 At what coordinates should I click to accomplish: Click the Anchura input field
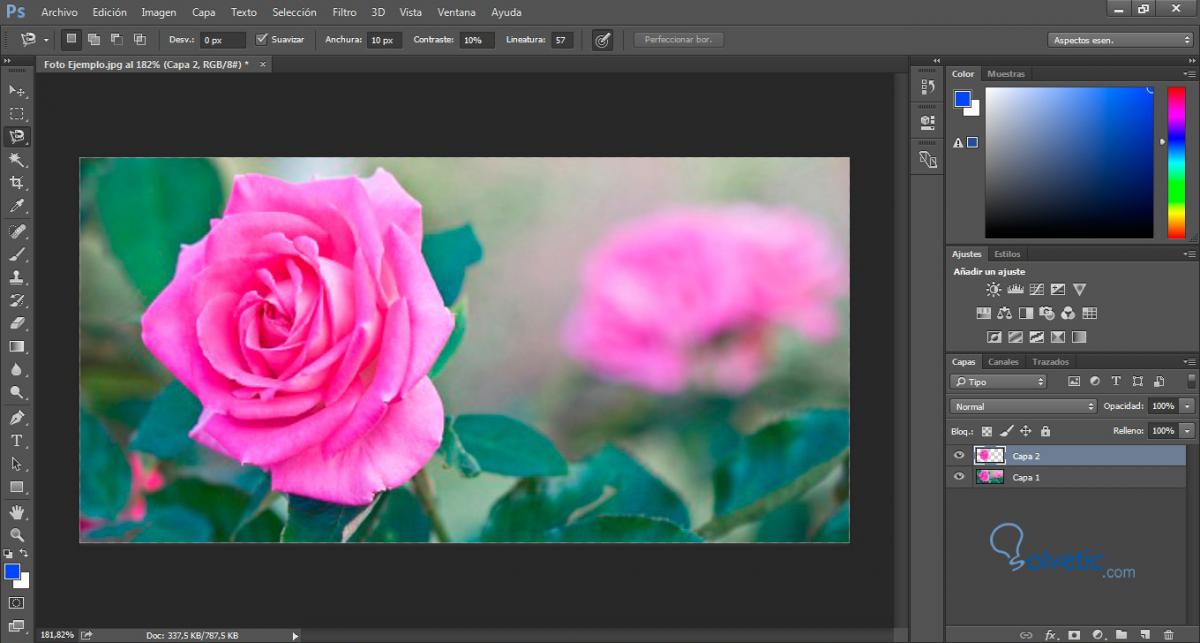pyautogui.click(x=384, y=40)
